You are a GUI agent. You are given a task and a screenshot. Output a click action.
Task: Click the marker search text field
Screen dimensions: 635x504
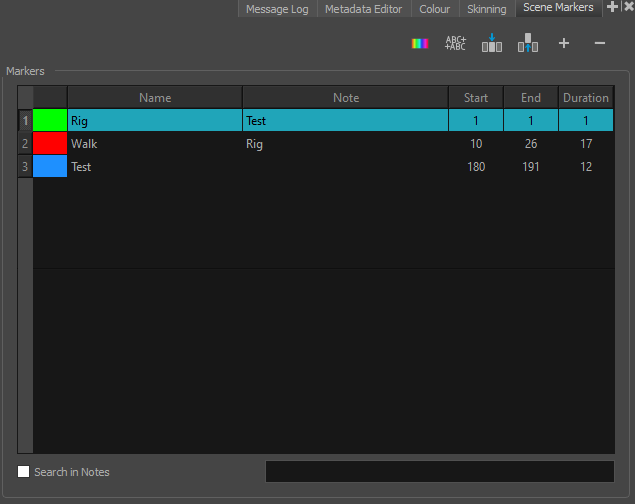(x=439, y=472)
